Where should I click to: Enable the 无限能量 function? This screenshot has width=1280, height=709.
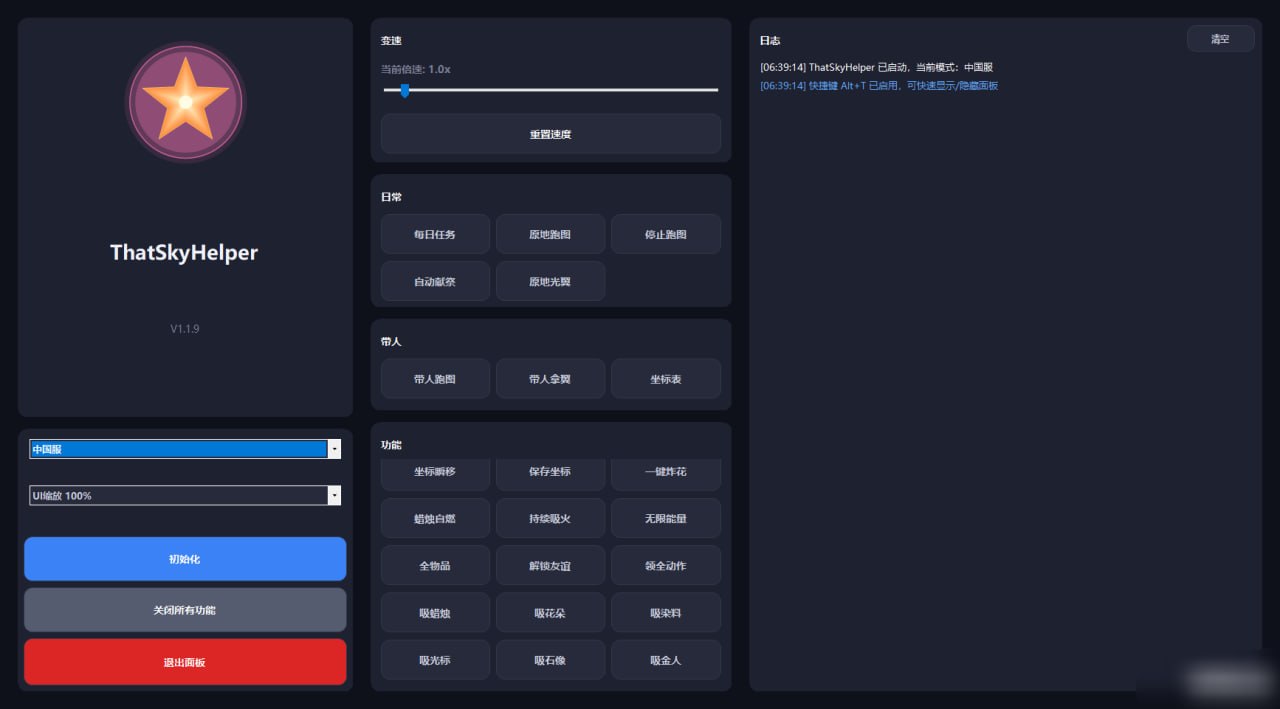(x=666, y=518)
